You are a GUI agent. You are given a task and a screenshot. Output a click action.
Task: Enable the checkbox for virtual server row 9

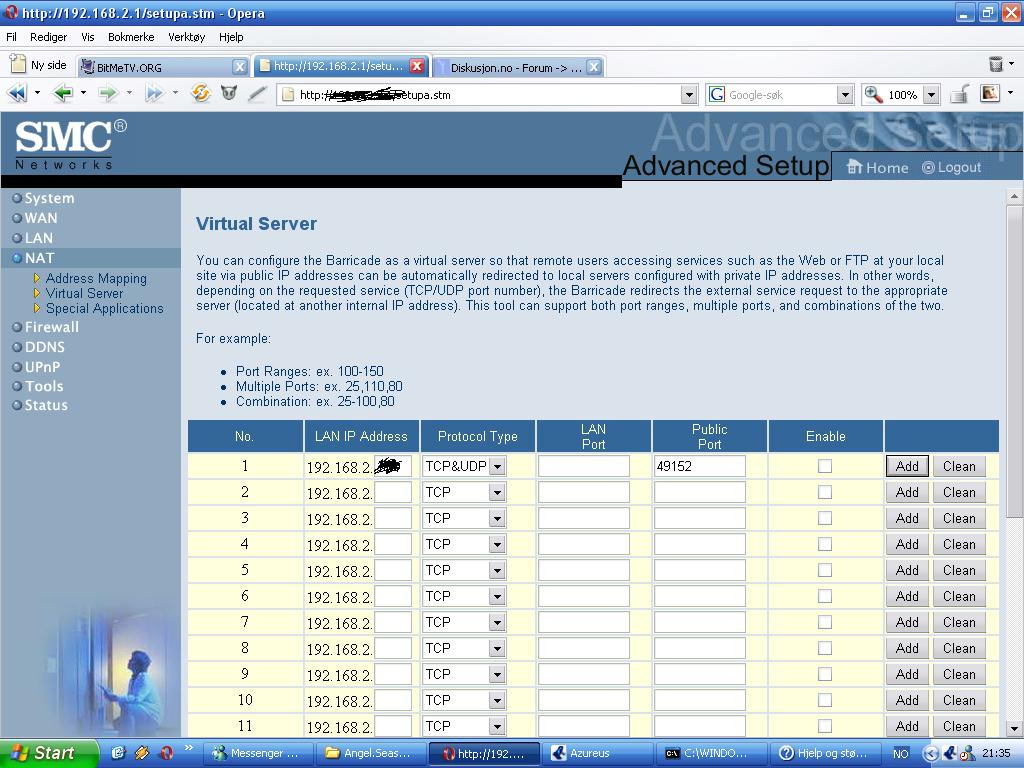click(x=825, y=674)
